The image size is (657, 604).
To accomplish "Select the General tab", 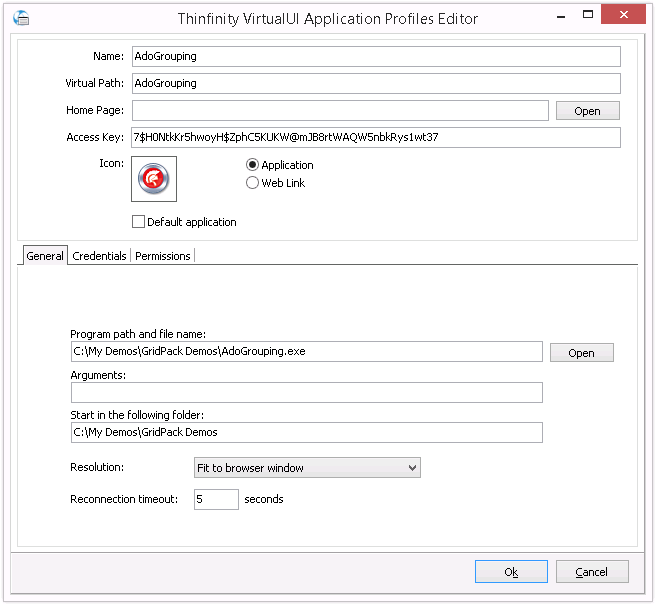I will (x=45, y=256).
